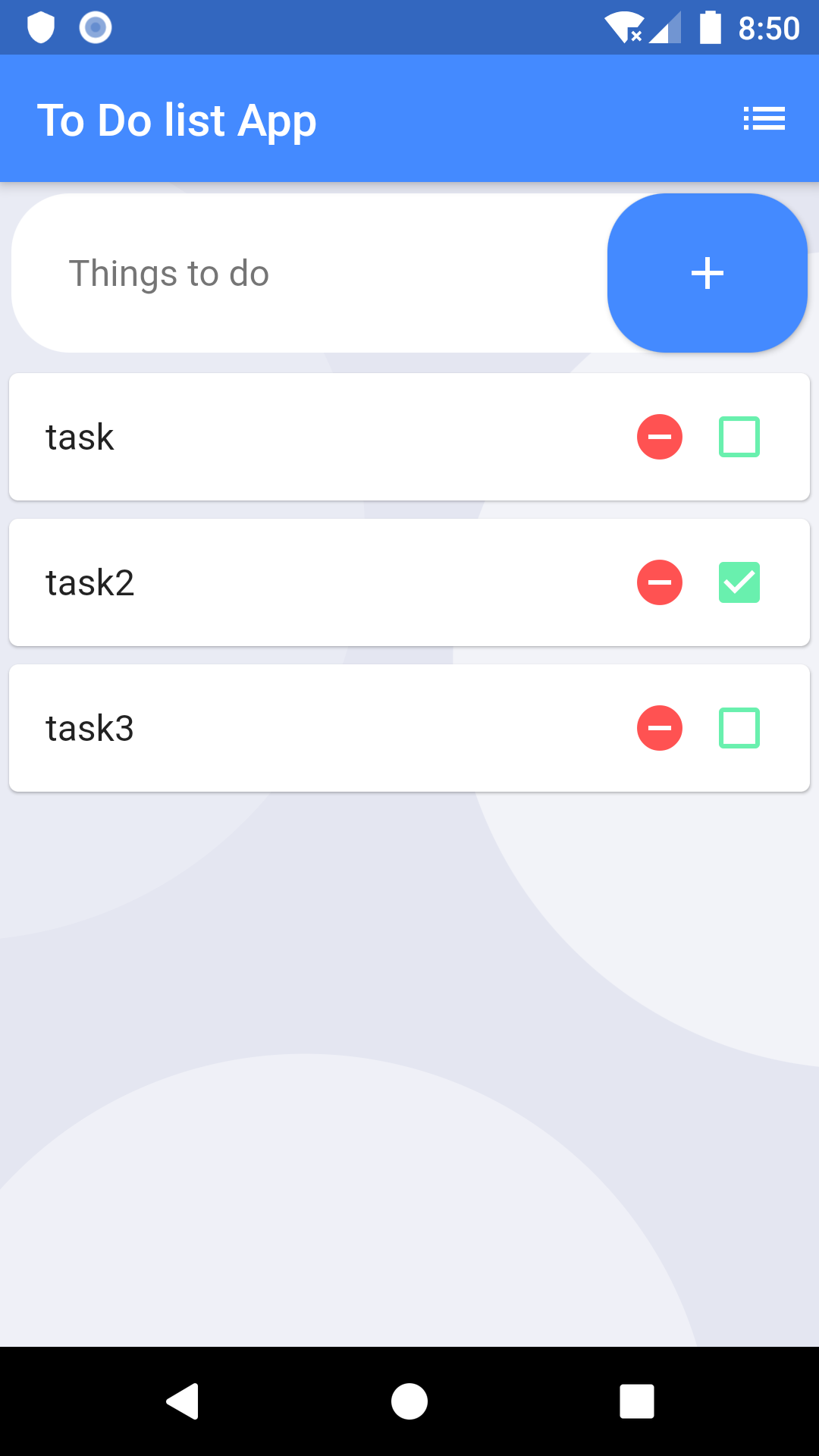Open the list menu icon in header
This screenshot has height=1456, width=819.
(x=764, y=119)
